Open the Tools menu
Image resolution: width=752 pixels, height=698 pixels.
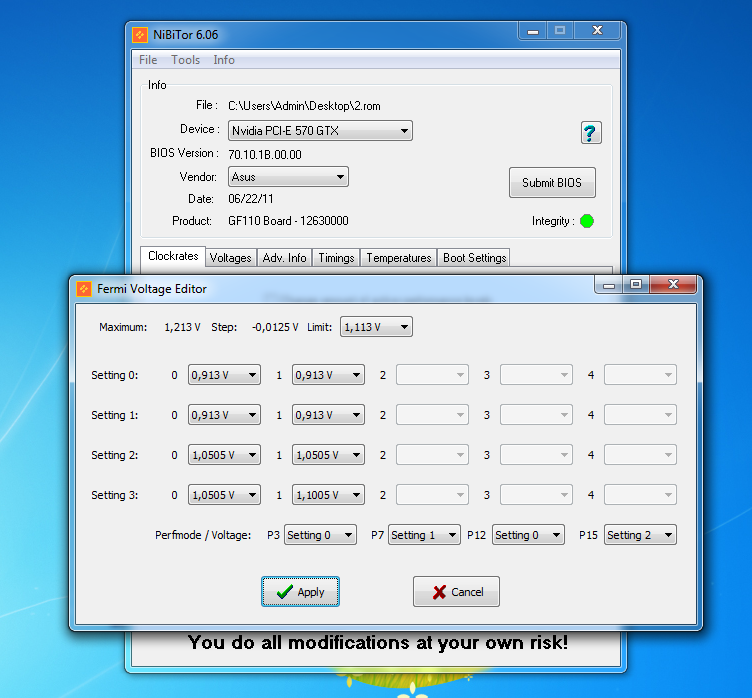click(x=185, y=60)
